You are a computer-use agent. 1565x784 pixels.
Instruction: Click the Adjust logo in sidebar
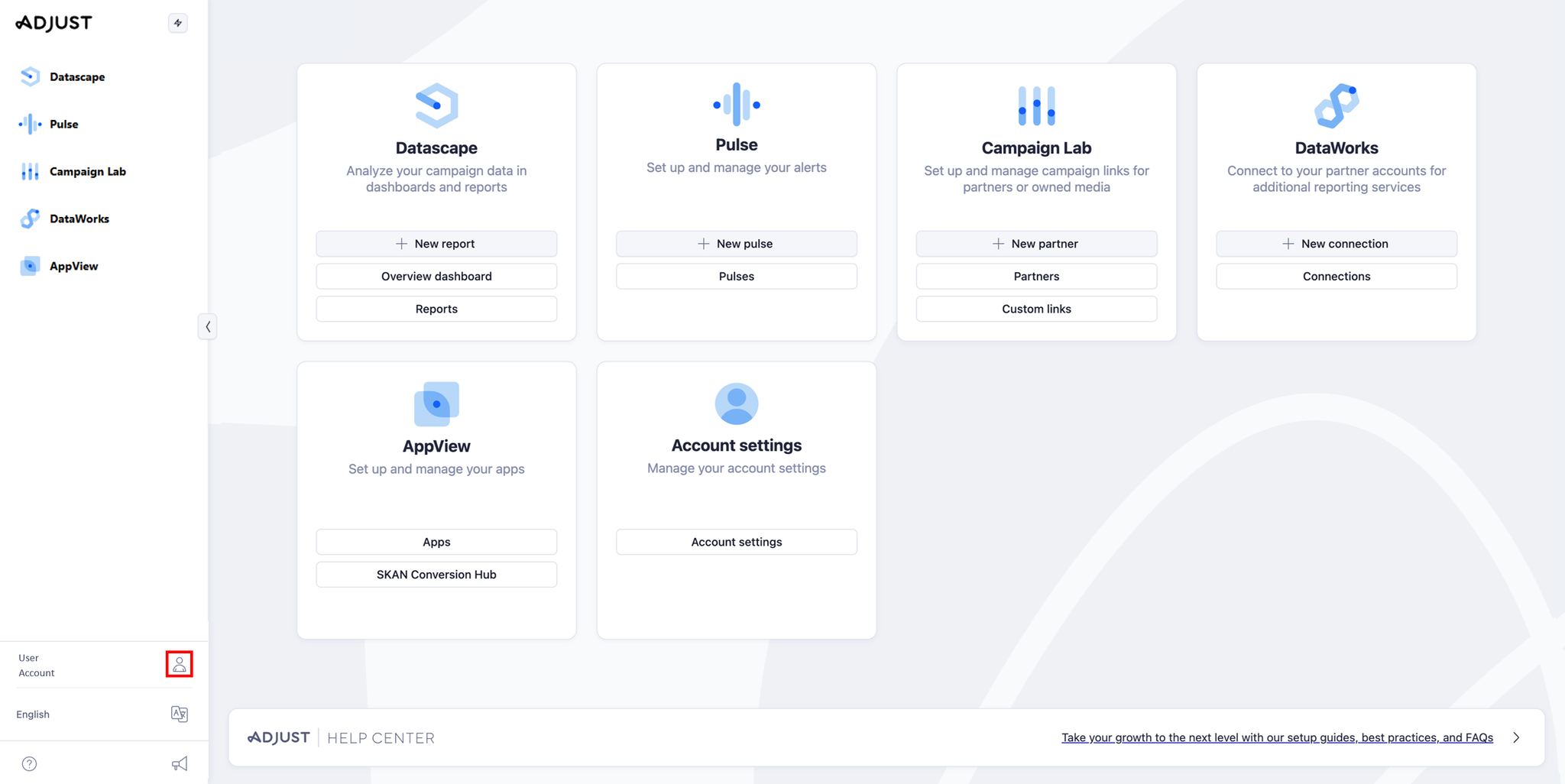point(53,23)
